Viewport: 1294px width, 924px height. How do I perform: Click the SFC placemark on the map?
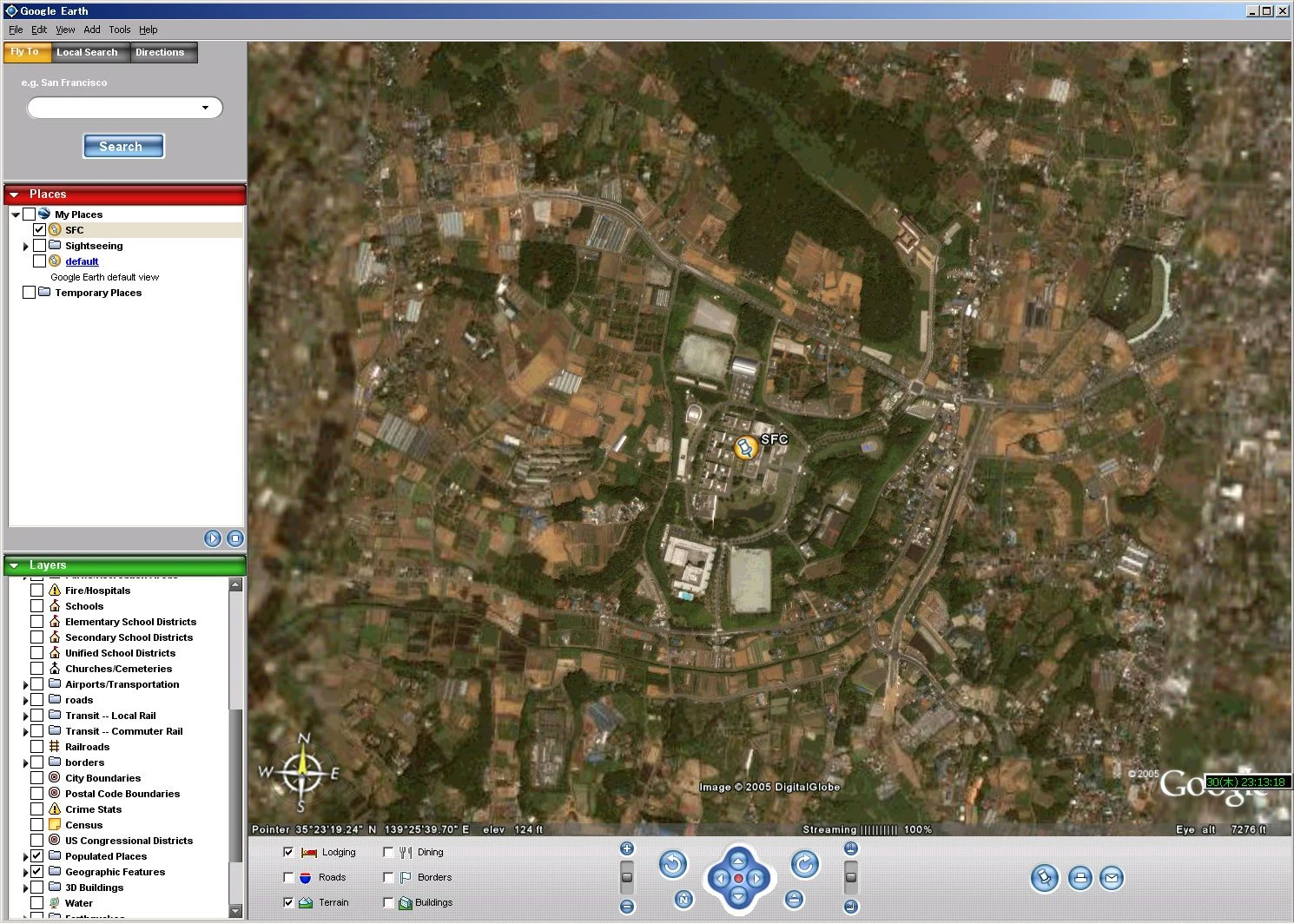pos(744,447)
